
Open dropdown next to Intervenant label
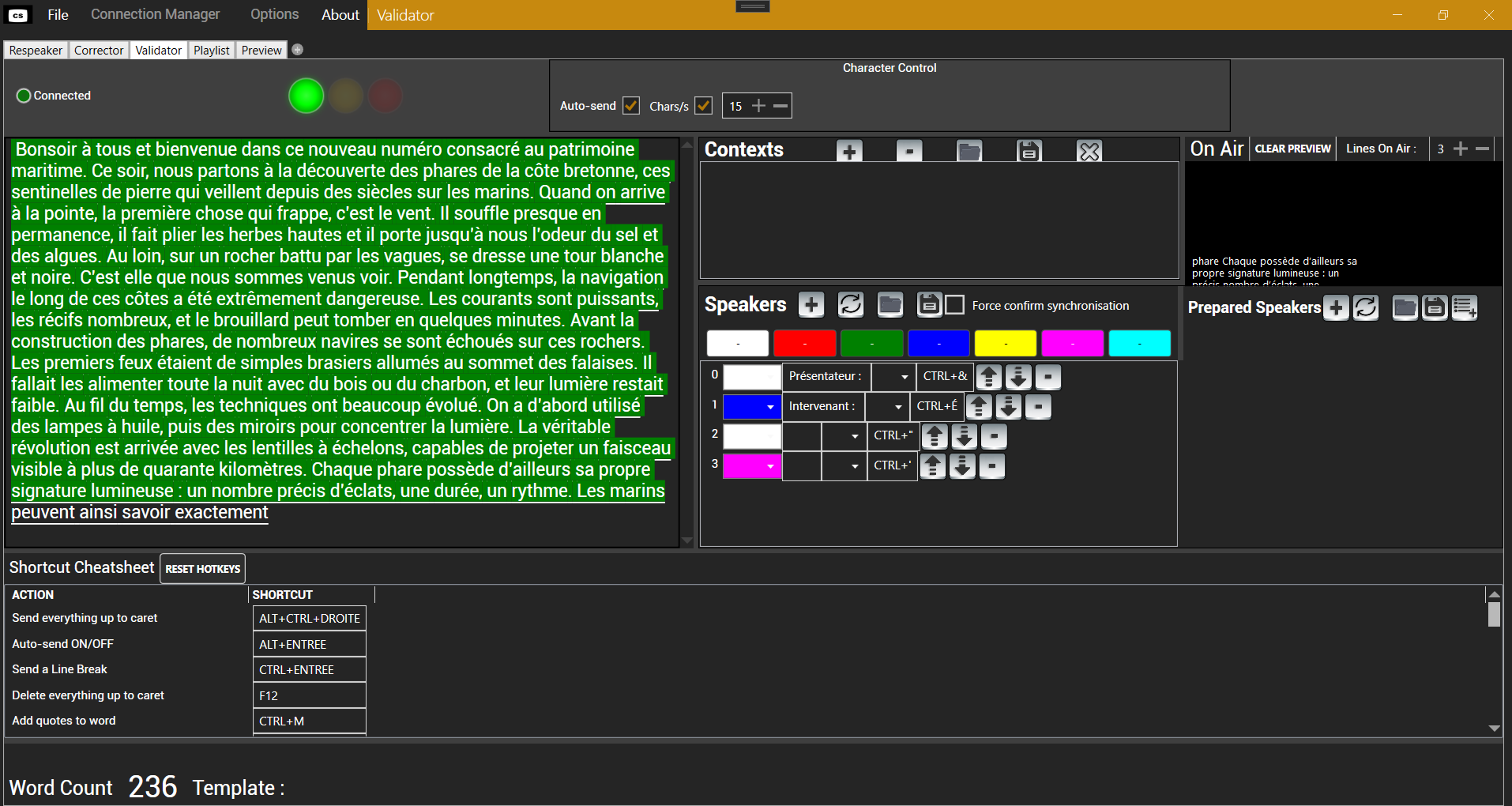point(887,407)
